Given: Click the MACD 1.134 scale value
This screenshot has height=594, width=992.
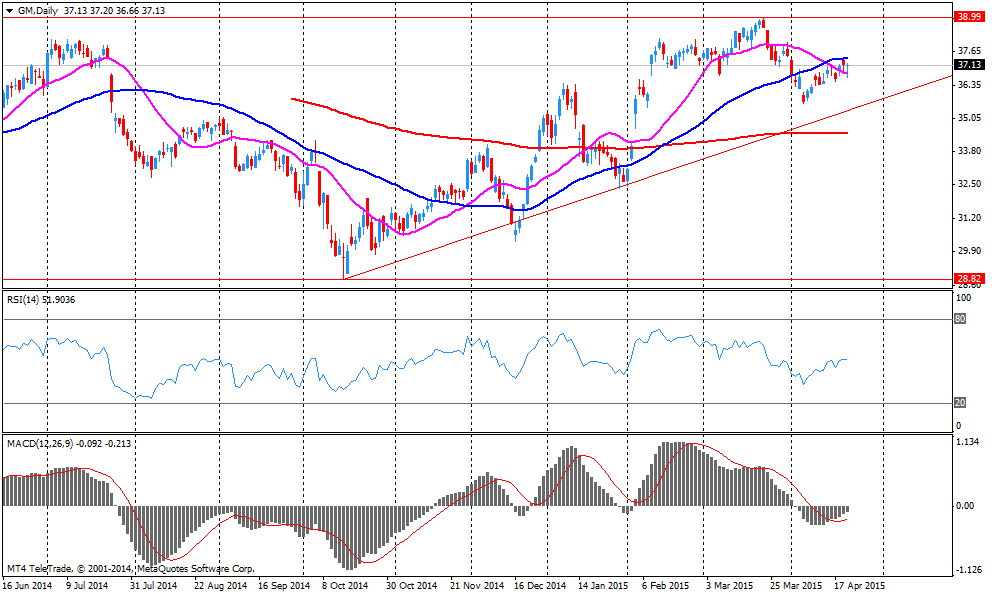Looking at the screenshot, I should 967,442.
